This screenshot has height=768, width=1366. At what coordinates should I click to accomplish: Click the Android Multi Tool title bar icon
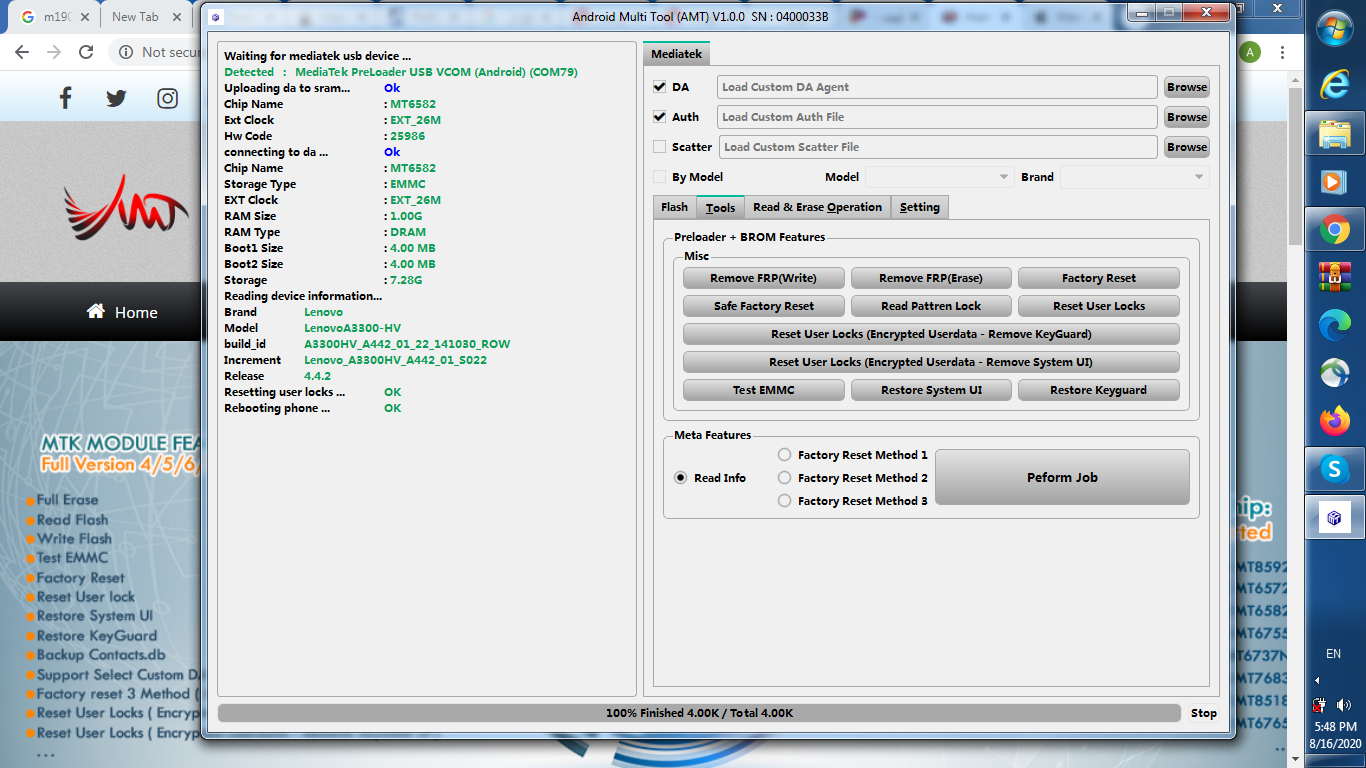click(215, 17)
